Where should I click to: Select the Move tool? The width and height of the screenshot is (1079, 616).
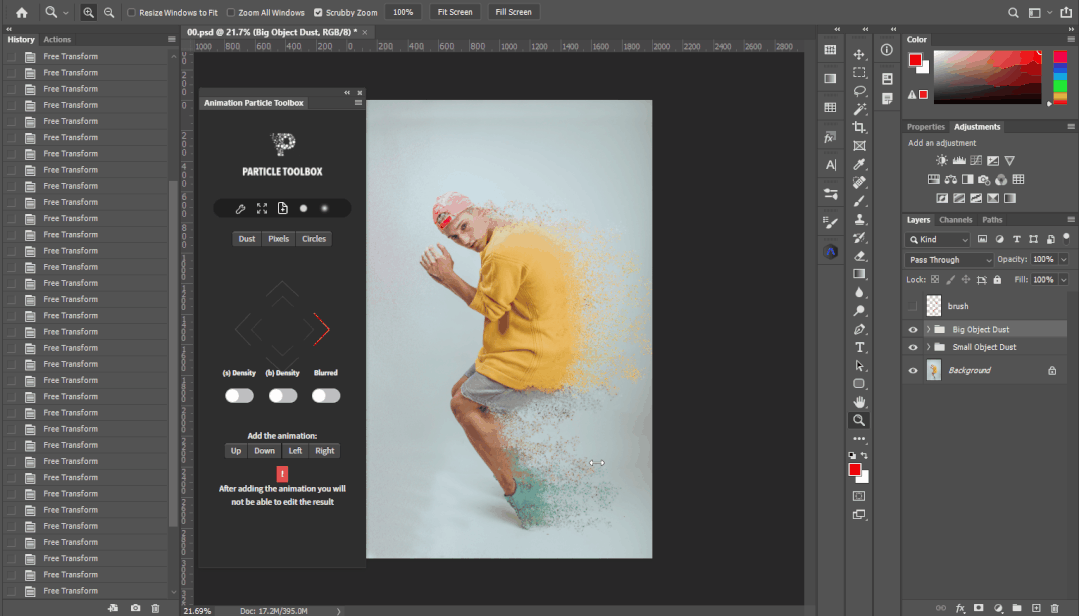pos(859,54)
